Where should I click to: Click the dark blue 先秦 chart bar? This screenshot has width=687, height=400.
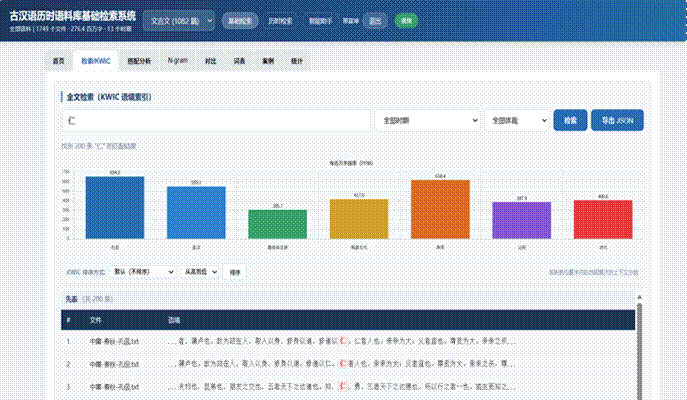click(115, 208)
